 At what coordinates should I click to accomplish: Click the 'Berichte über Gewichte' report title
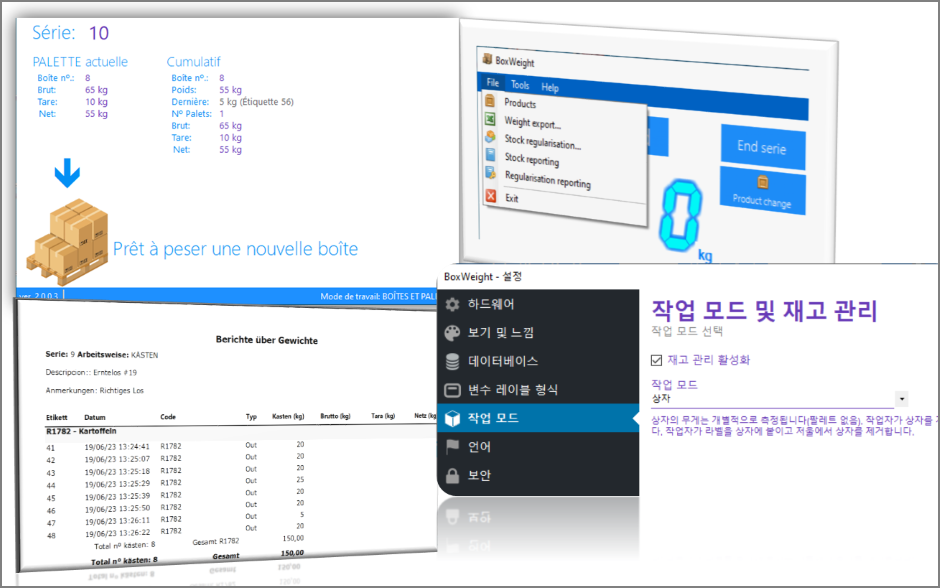(267, 340)
